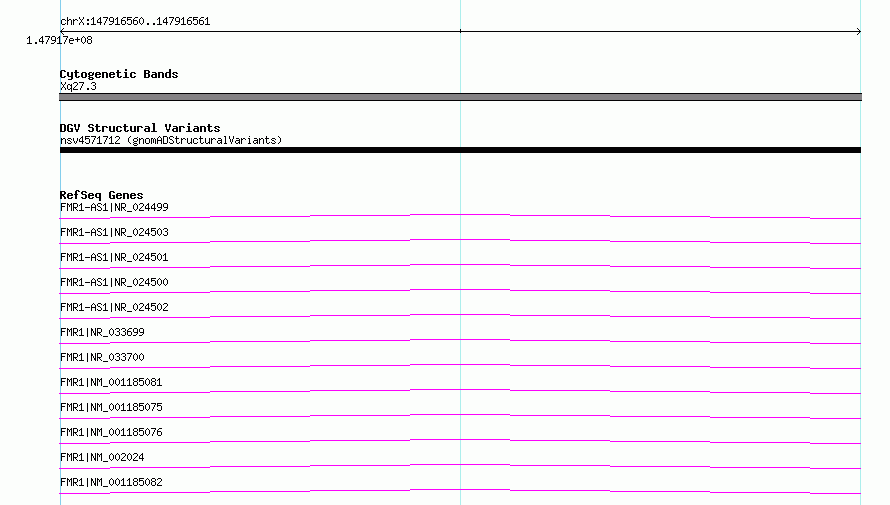Click the black nsv4571712 structural variant bar

(460, 150)
